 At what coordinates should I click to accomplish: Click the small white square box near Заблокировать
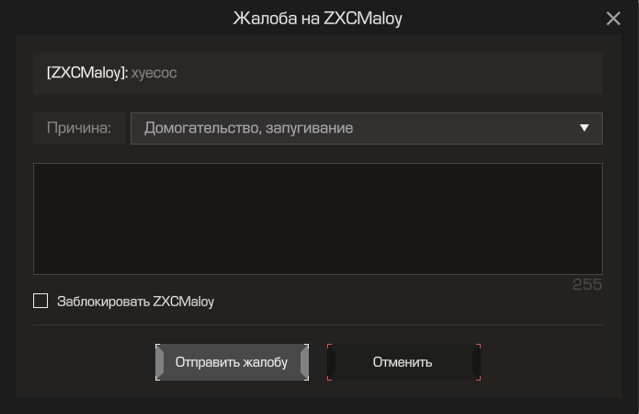pos(40,301)
